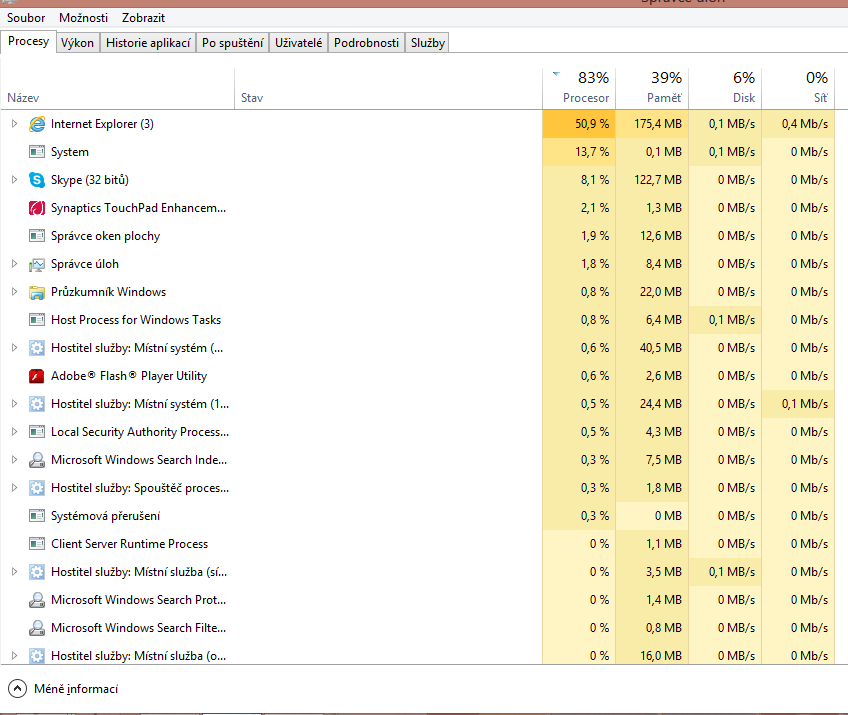This screenshot has height=715, width=848.
Task: Click the 122,7 MB Skype memory cell
Action: click(652, 180)
